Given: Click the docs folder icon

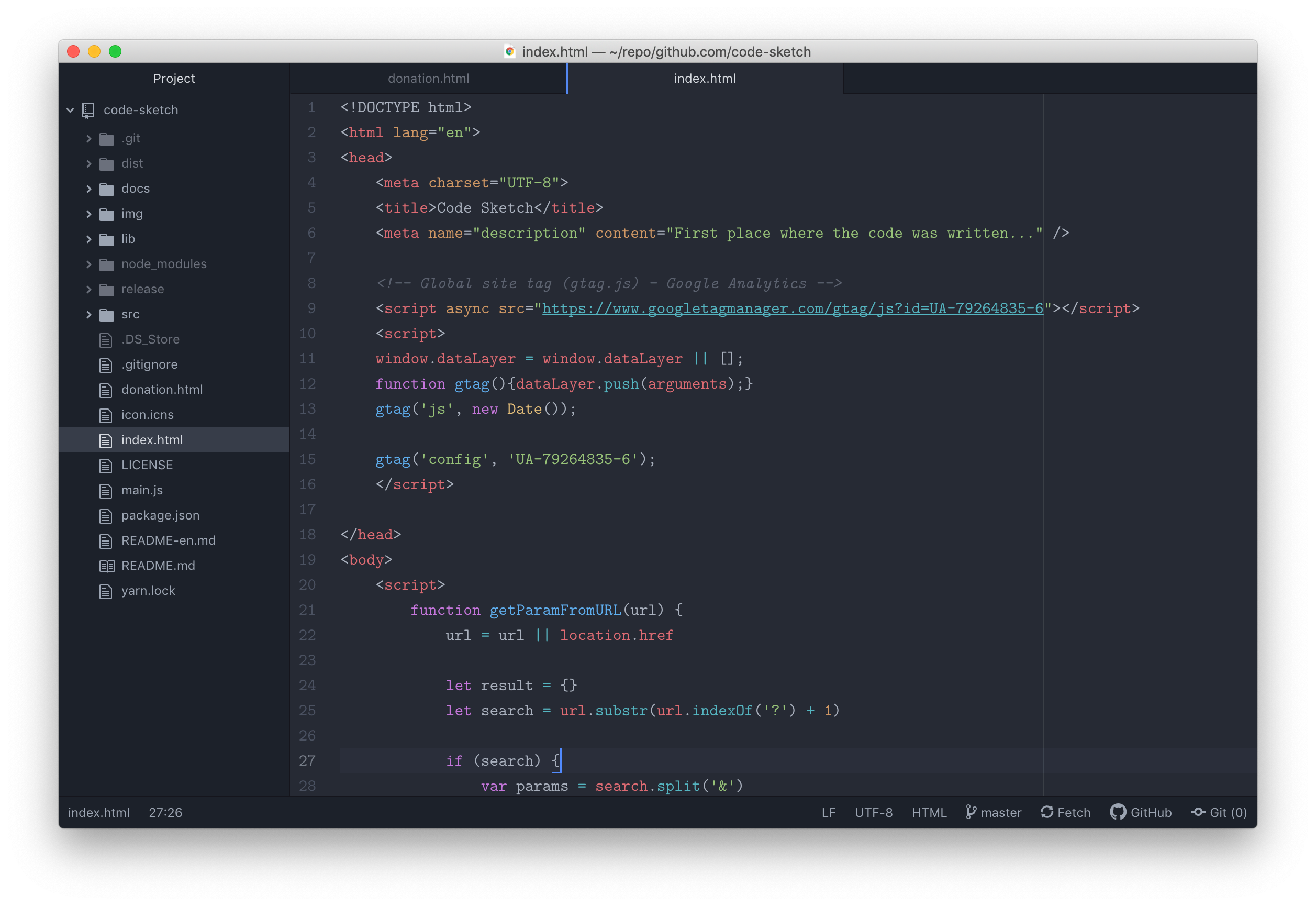Looking at the screenshot, I should [x=107, y=189].
